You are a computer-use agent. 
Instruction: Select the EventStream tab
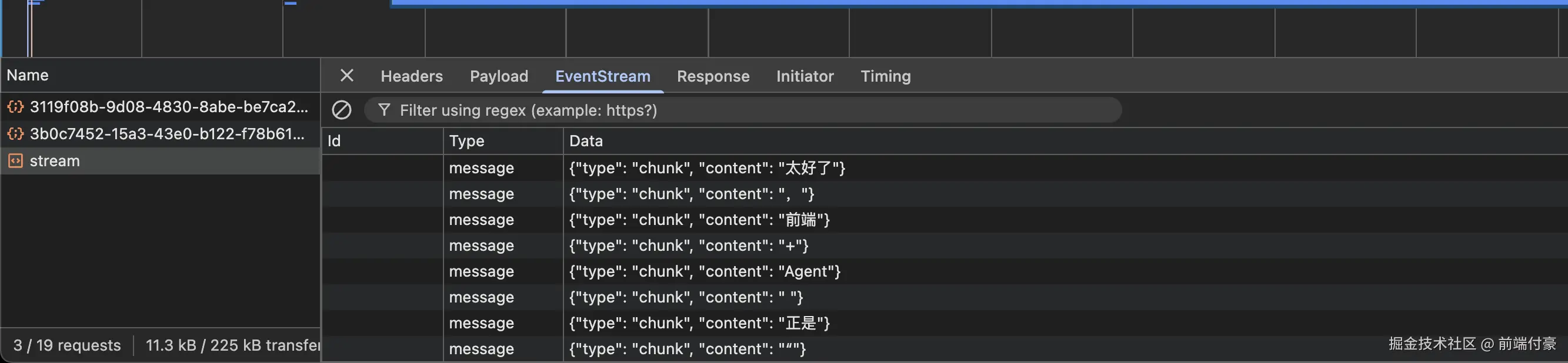[602, 76]
